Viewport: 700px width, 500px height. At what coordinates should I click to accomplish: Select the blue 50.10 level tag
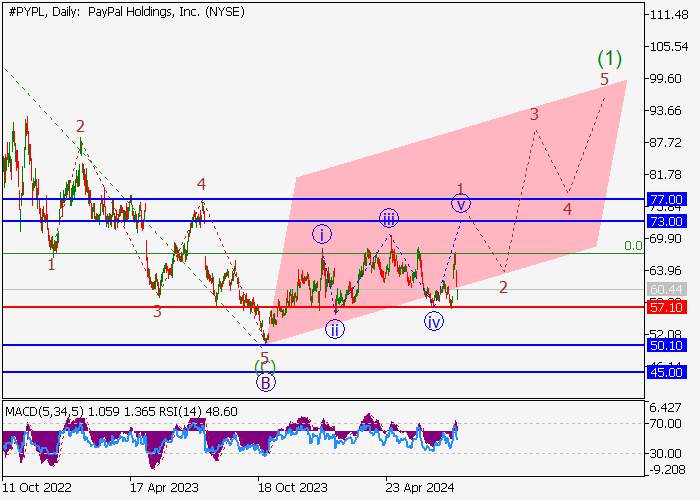(667, 345)
